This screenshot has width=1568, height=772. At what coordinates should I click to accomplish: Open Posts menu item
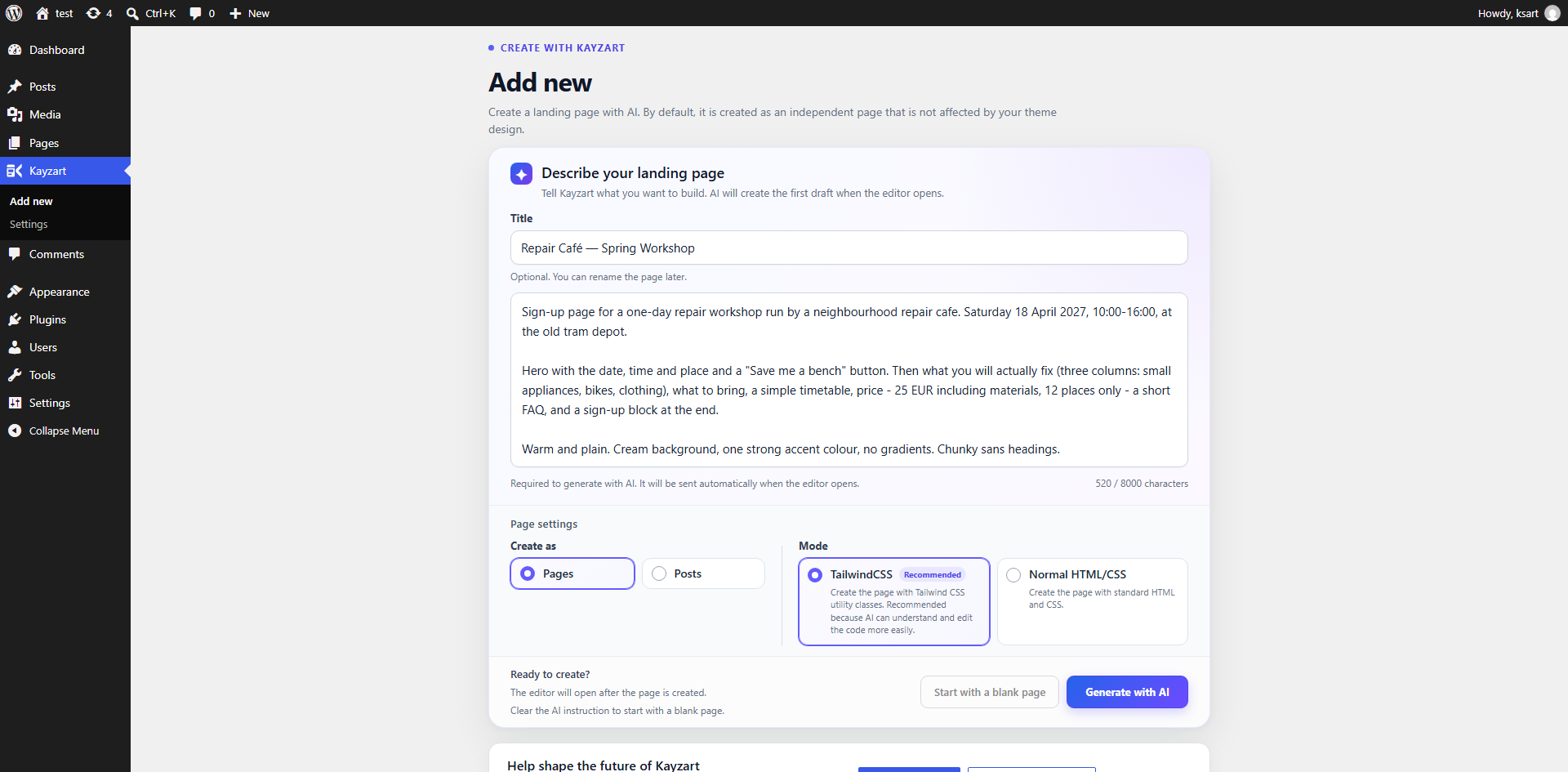click(65, 87)
